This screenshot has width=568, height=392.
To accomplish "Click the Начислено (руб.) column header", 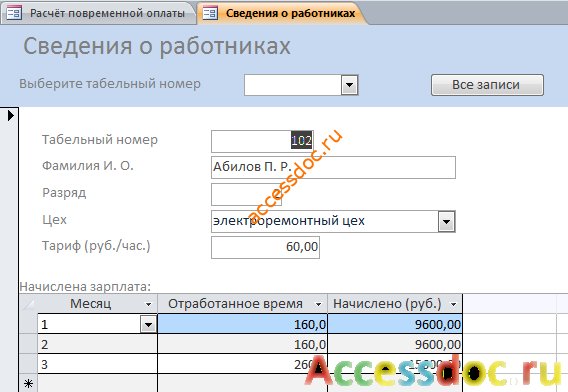I will point(395,304).
